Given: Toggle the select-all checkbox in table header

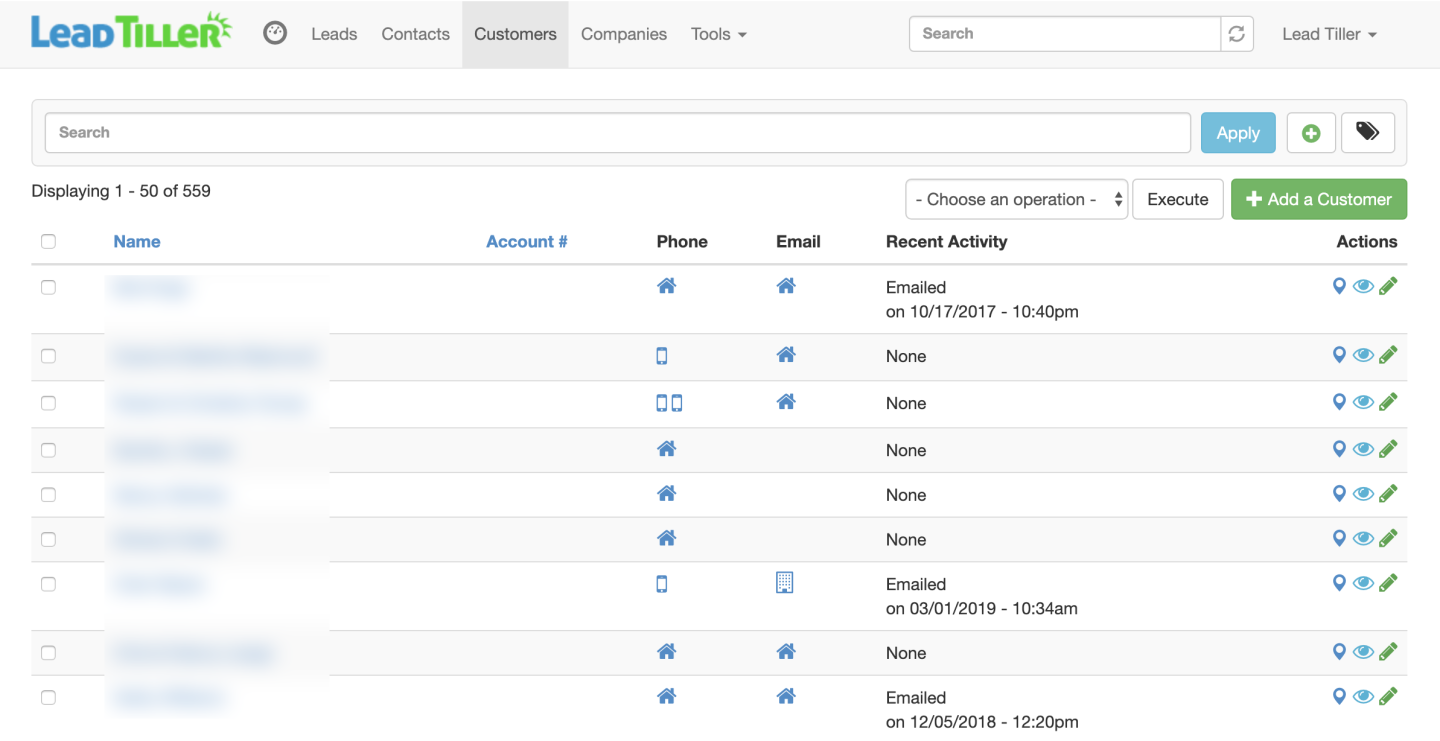Looking at the screenshot, I should (x=48, y=241).
